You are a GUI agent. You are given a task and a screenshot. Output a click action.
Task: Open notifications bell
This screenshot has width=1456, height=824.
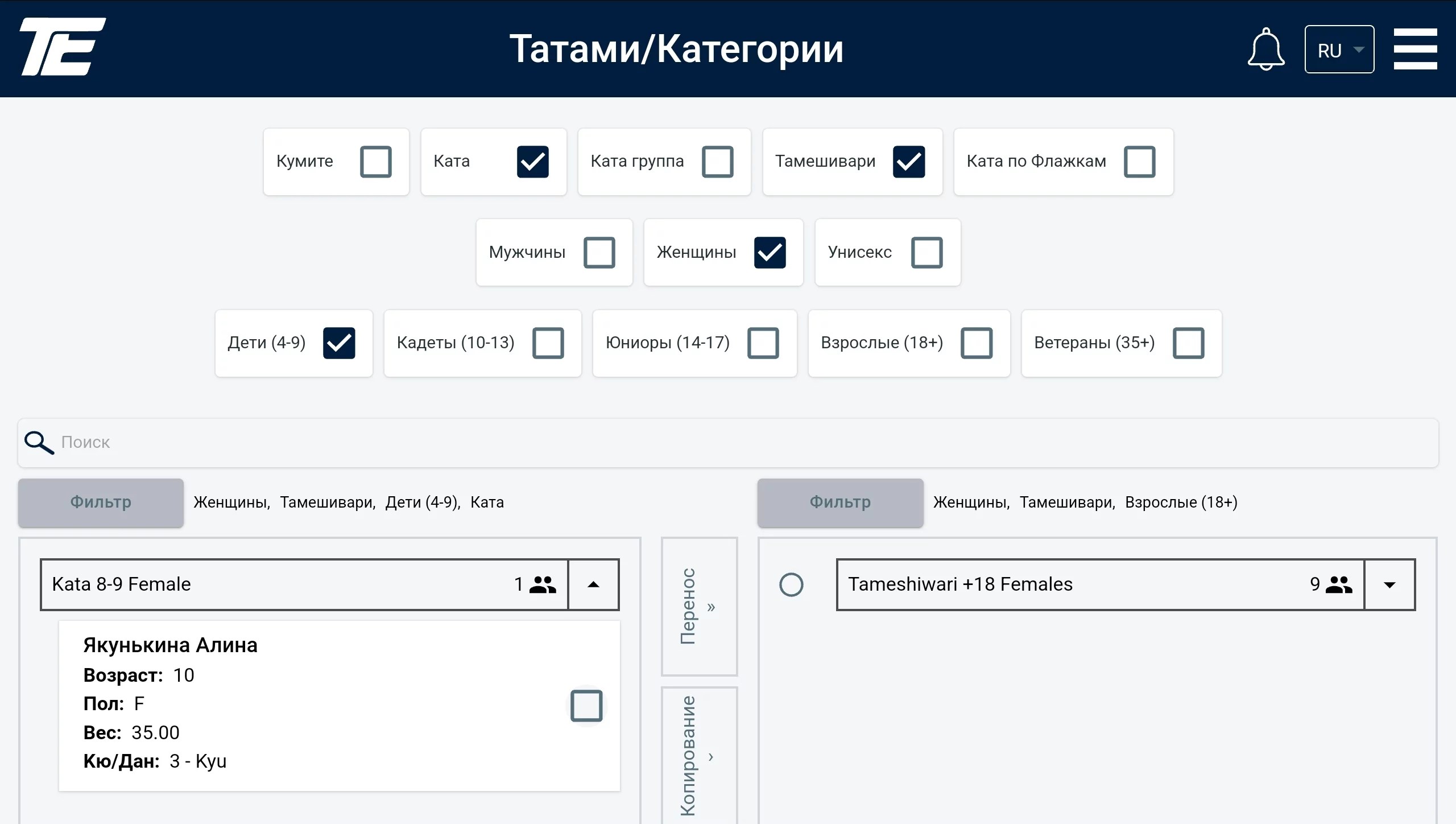[x=1265, y=49]
